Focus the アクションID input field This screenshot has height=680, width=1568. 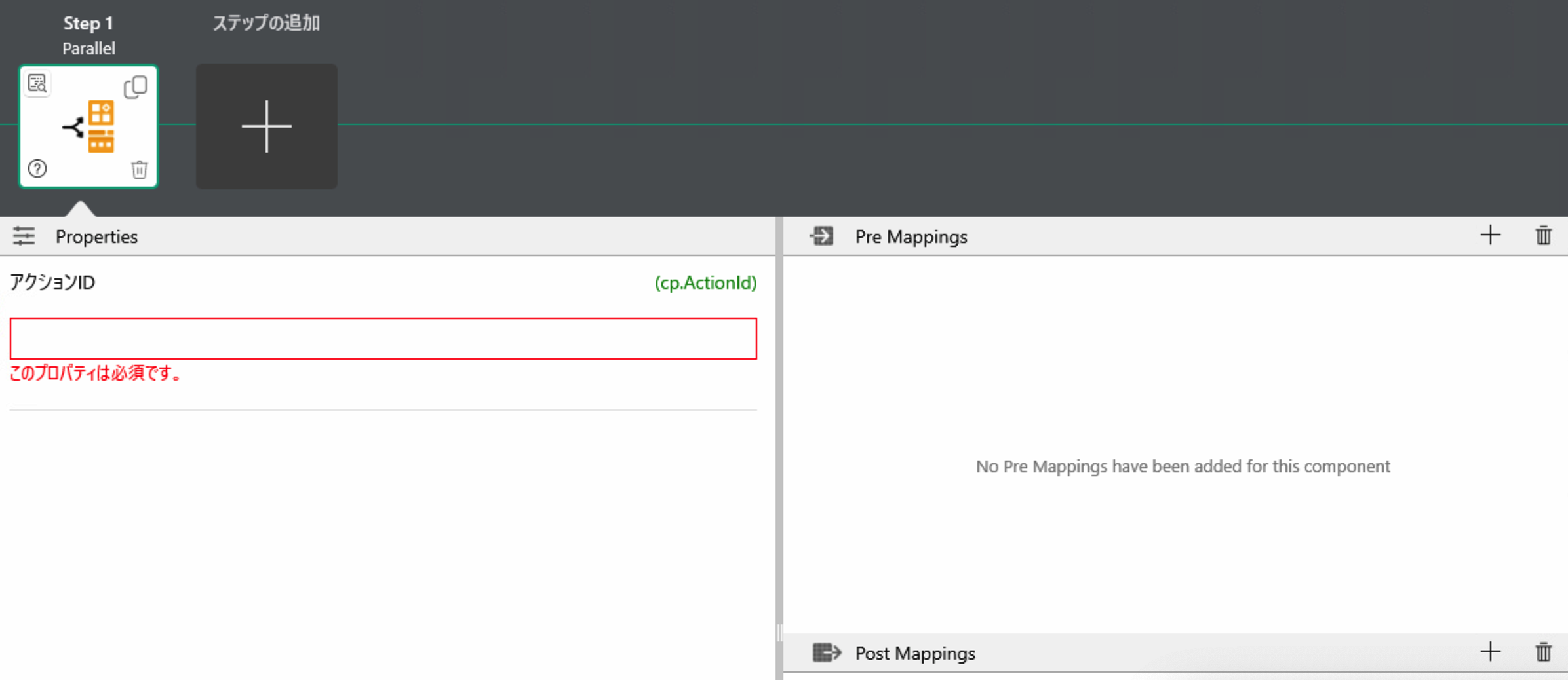[383, 339]
